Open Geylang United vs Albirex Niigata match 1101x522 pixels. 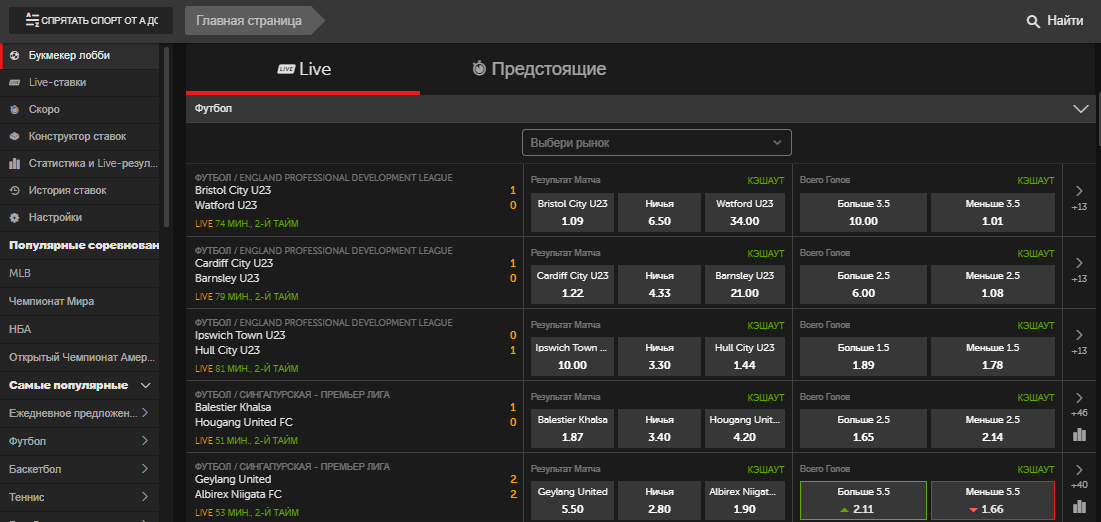pos(355,487)
